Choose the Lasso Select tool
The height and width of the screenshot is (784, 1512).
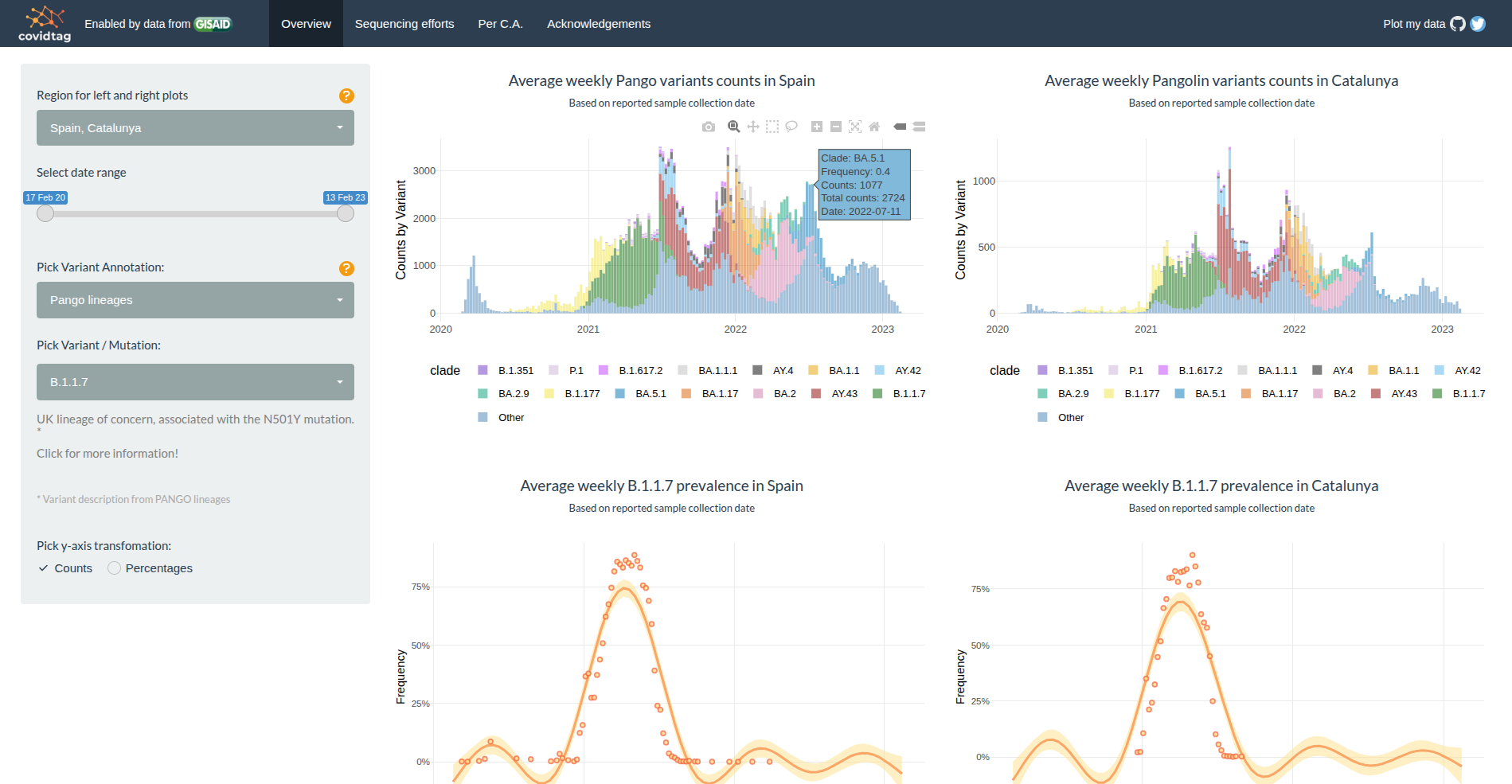coord(791,126)
